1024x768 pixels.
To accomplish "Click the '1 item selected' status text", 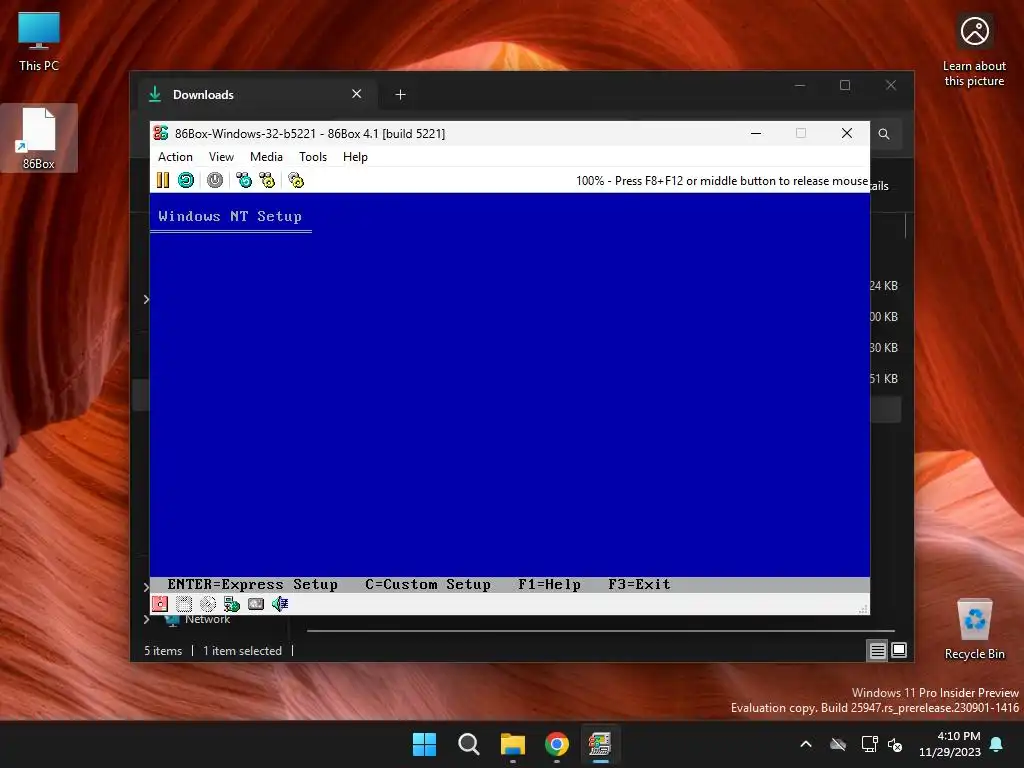I will 242,651.
